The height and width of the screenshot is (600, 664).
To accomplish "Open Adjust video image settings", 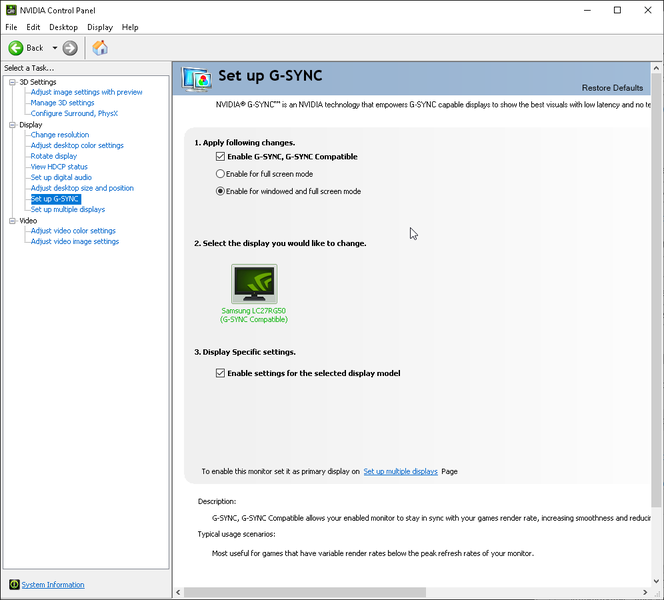I will pos(75,241).
